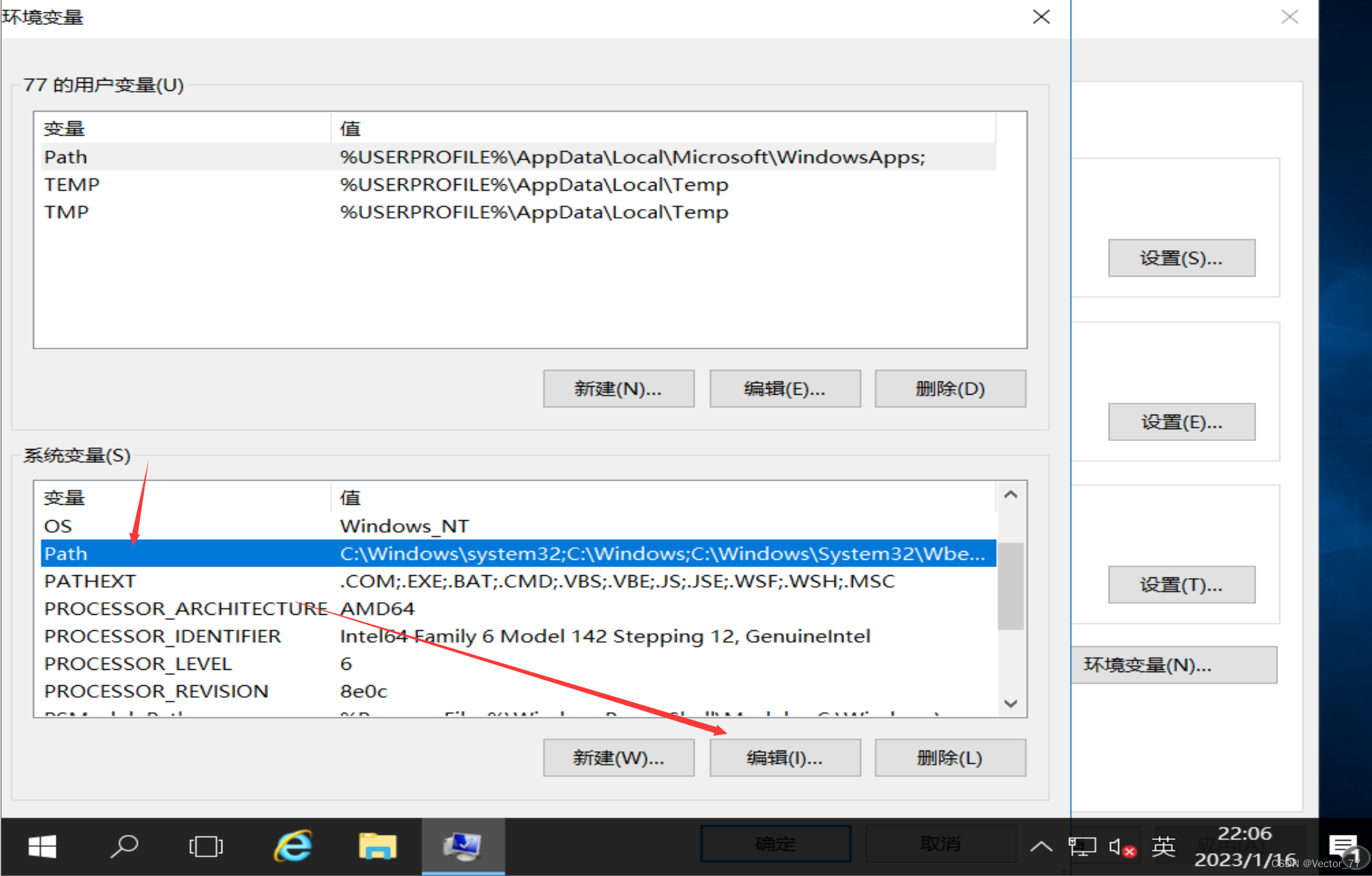Close the background System Properties window
This screenshot has width=1372, height=876.
1290,17
